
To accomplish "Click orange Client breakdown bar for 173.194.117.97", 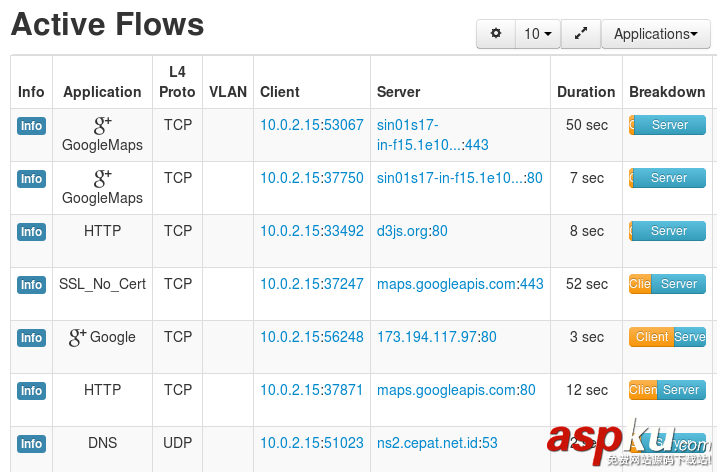I will point(651,337).
